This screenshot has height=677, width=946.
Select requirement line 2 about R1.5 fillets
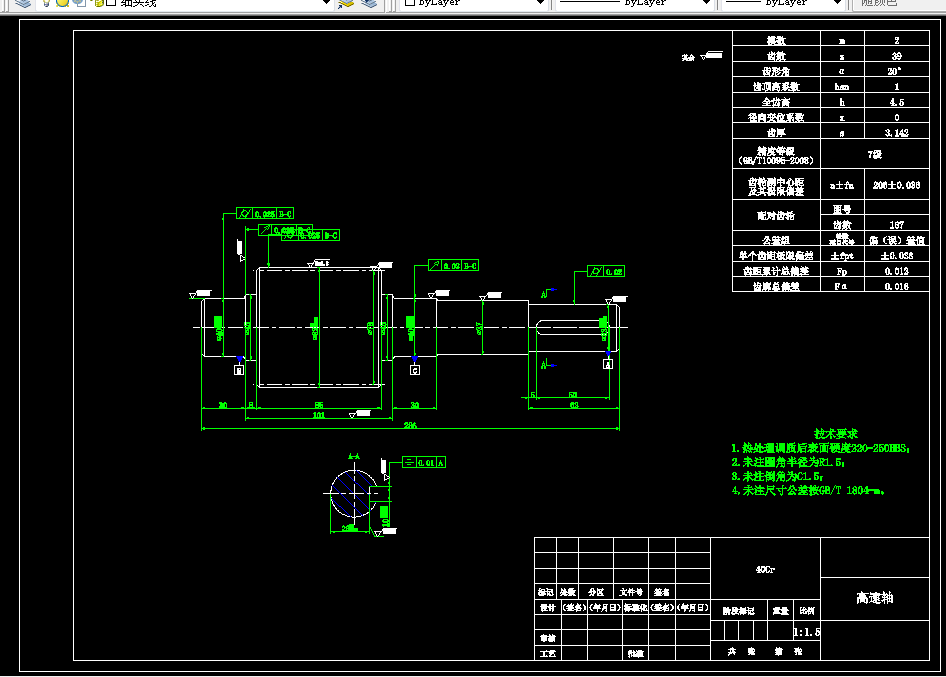pos(788,462)
